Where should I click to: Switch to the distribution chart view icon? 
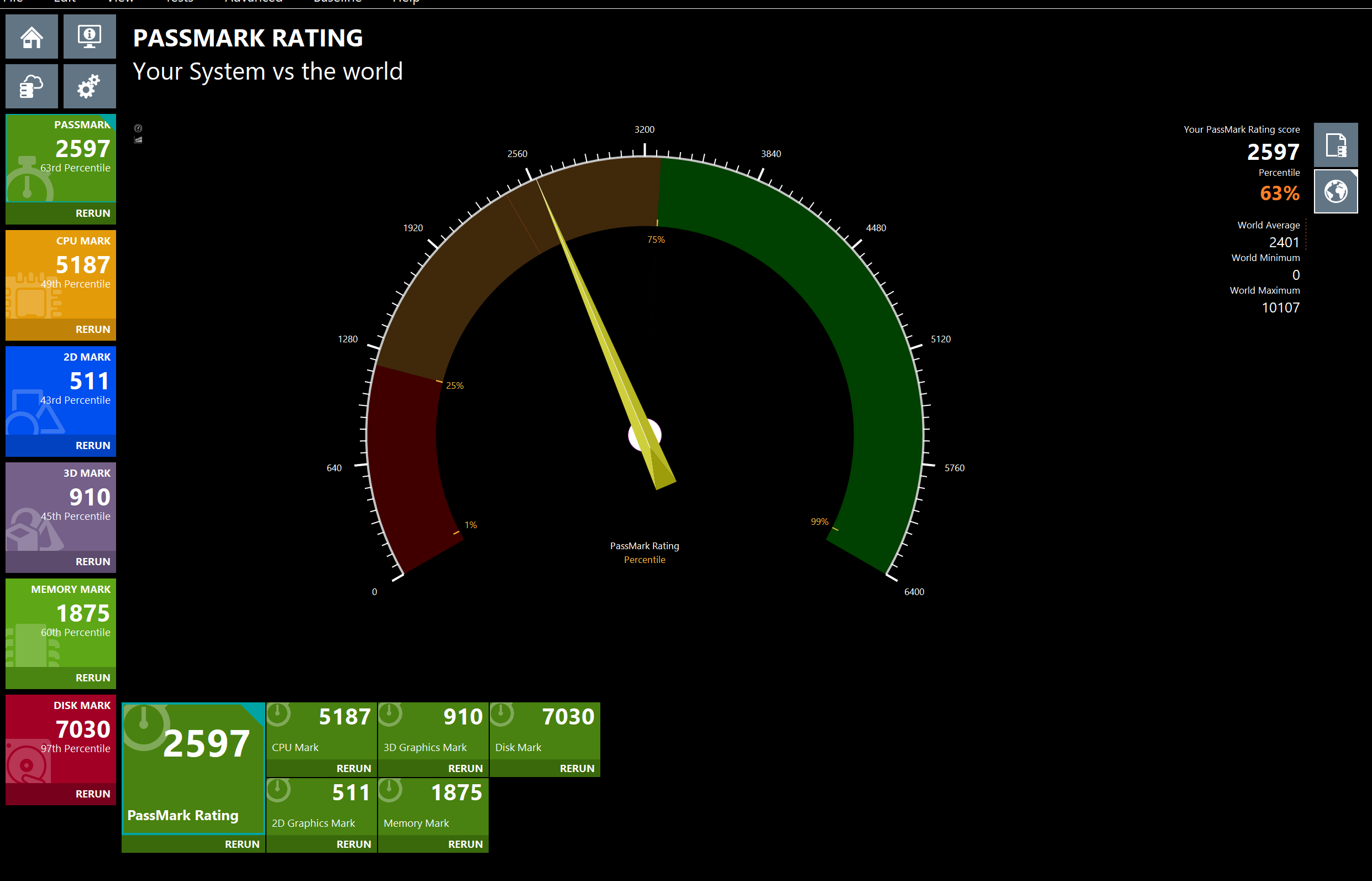(x=138, y=139)
